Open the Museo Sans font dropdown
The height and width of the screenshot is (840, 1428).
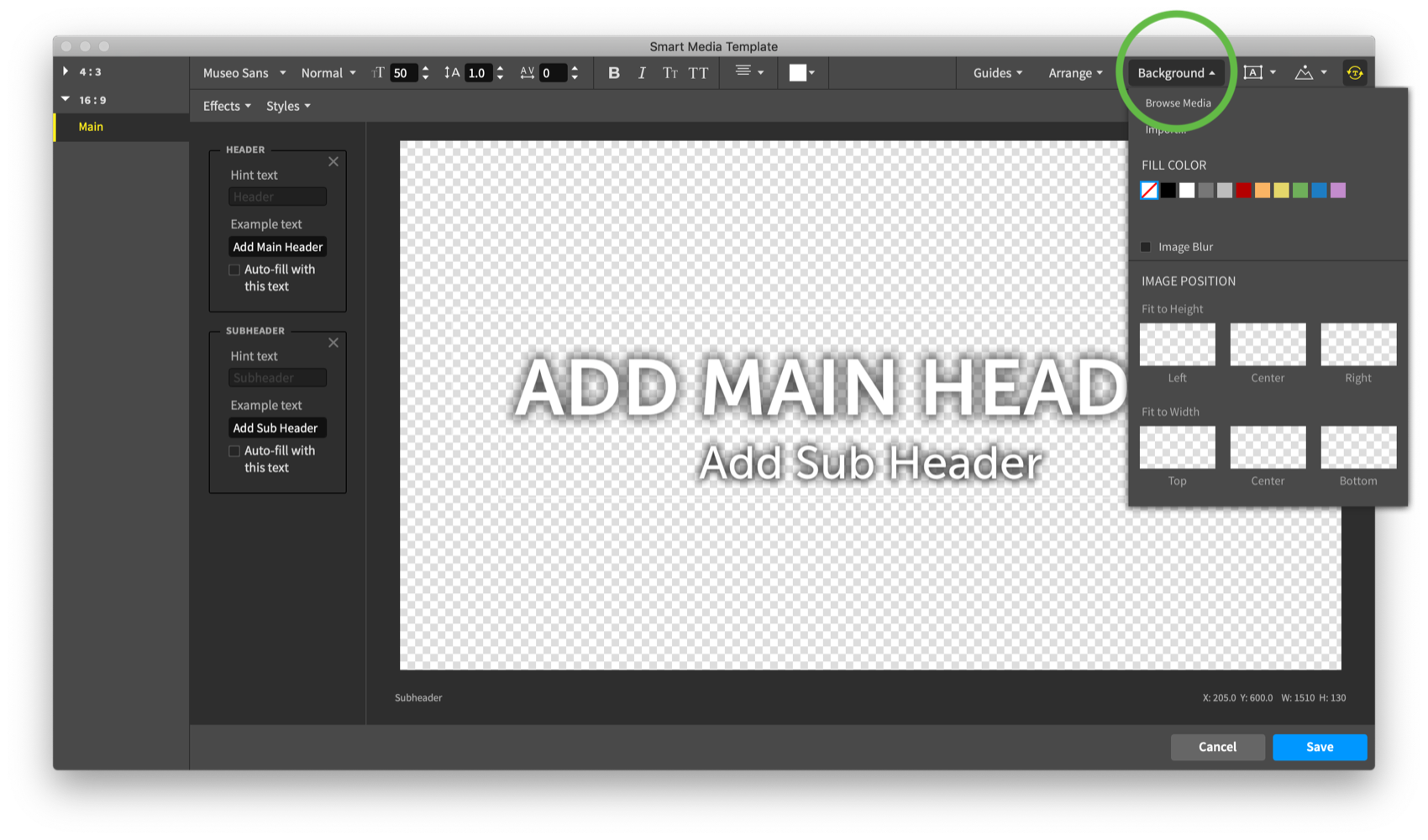click(x=244, y=73)
